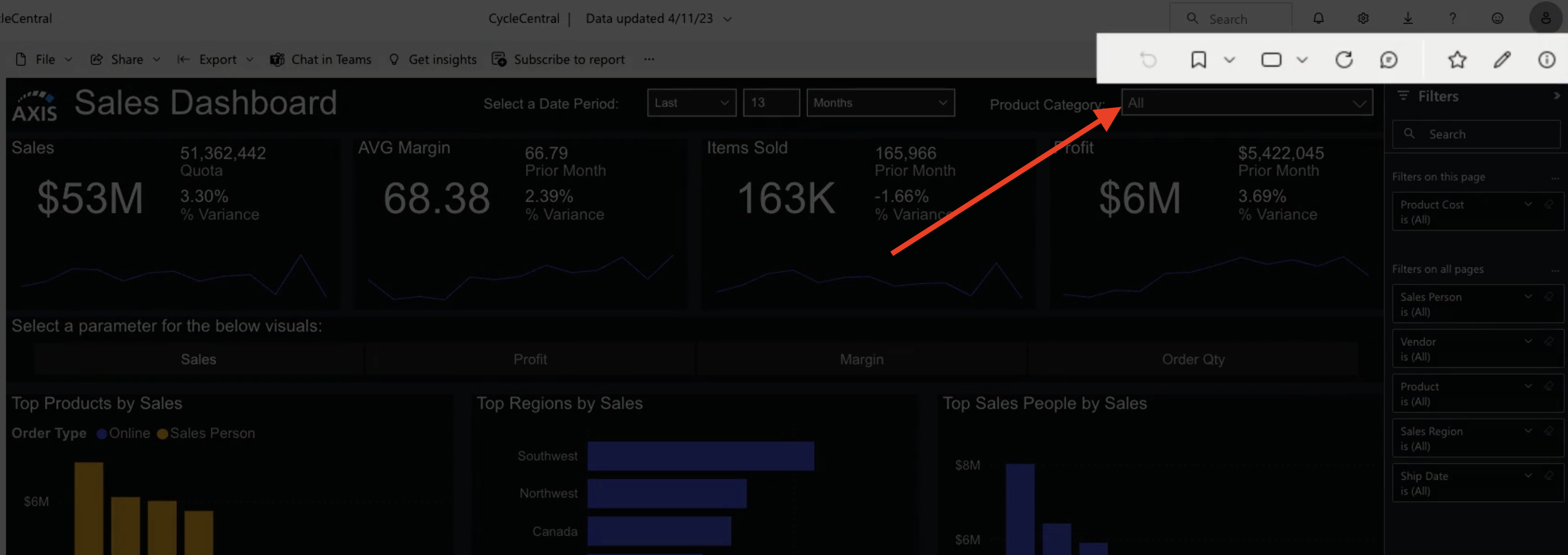This screenshot has width=1568, height=555.
Task: Open edit mode with the pencil icon
Action: coord(1502,59)
